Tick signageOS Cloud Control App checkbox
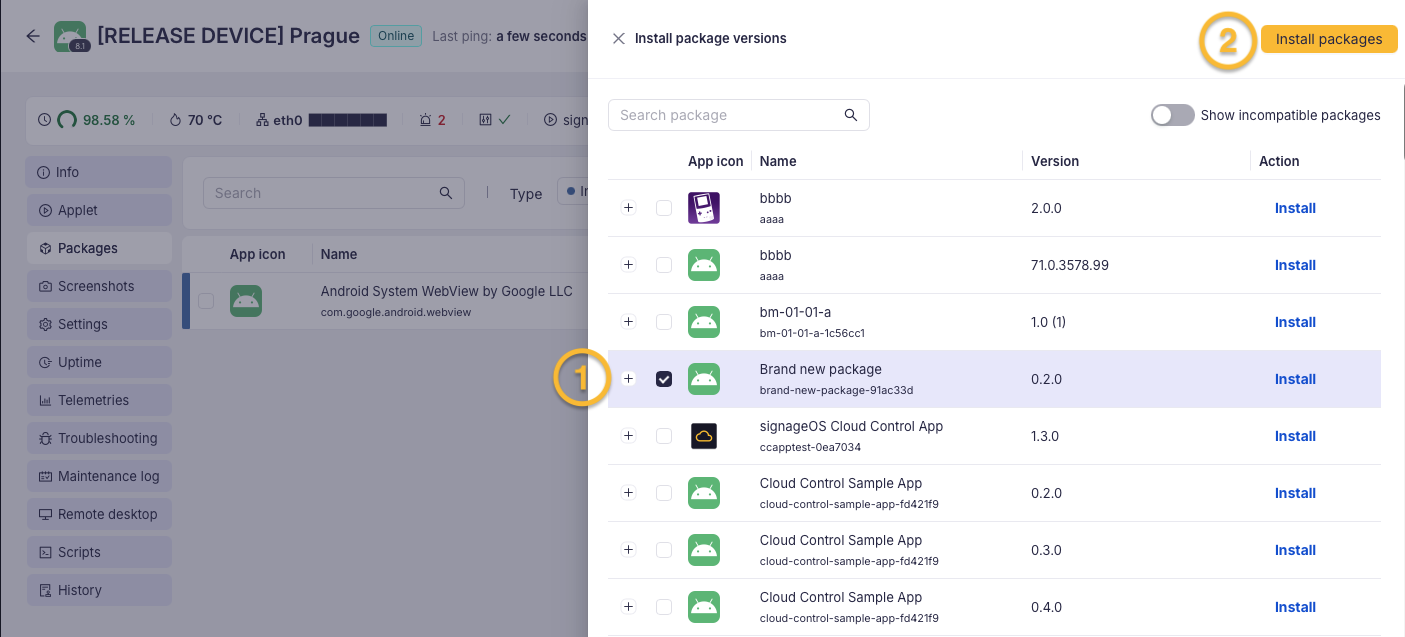The width and height of the screenshot is (1405, 637). click(664, 436)
